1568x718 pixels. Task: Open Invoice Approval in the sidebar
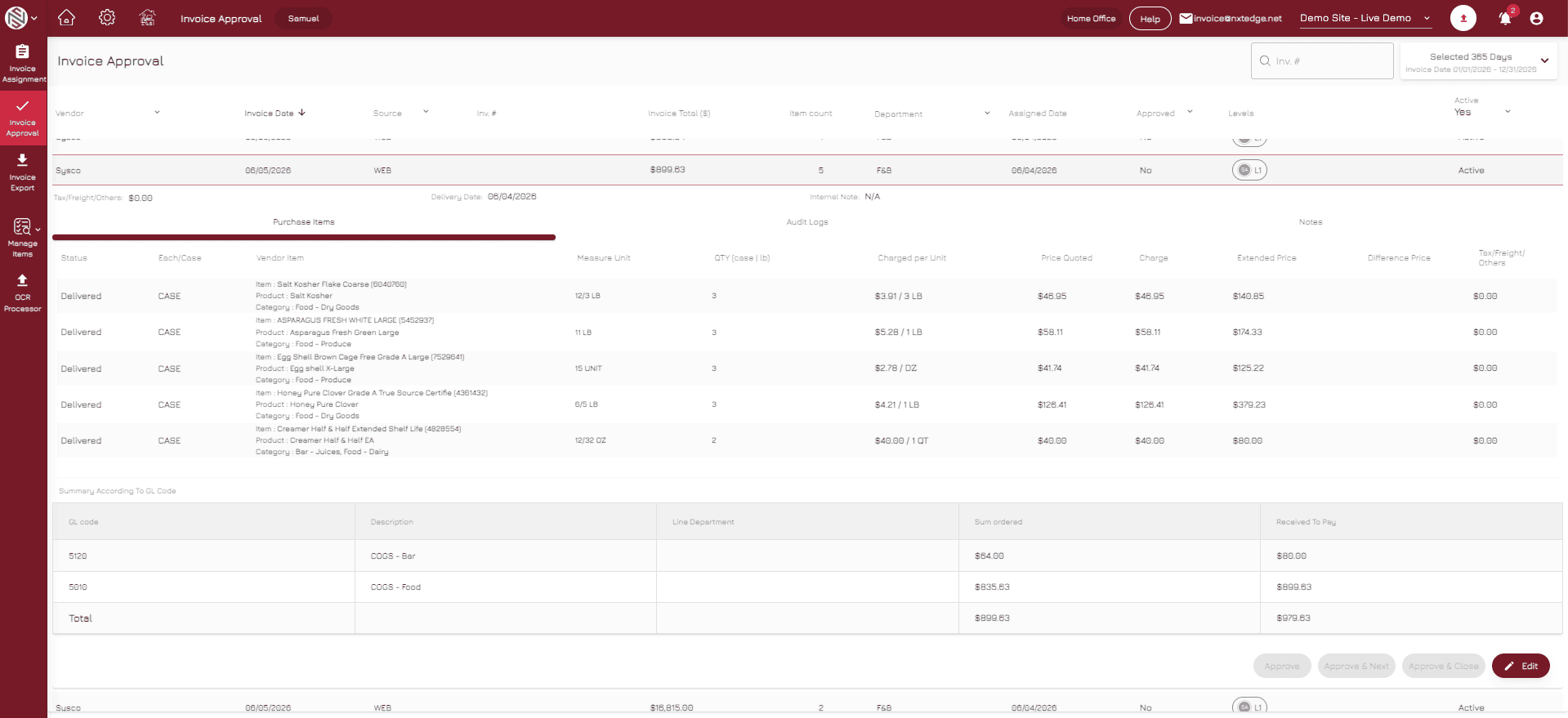23,118
